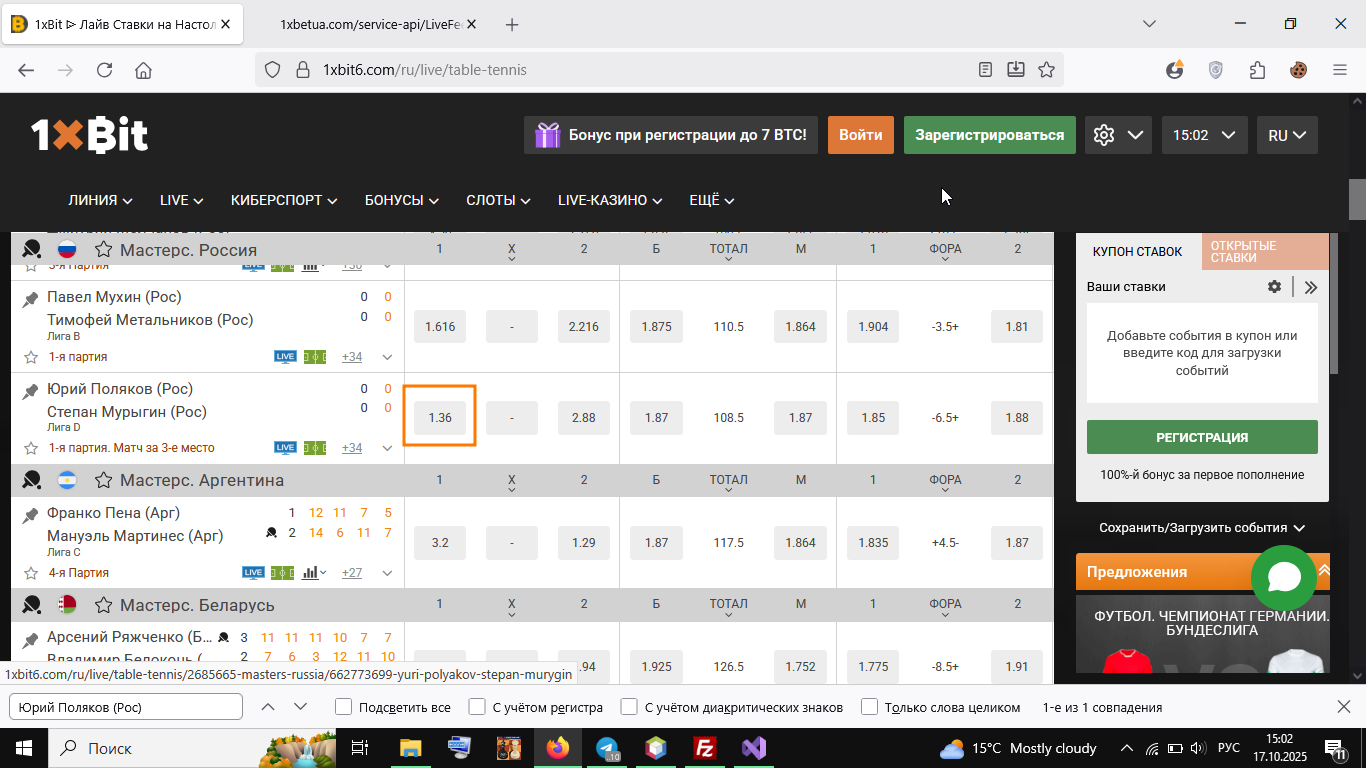Image resolution: width=1366 pixels, height=768 pixels.
Task: Expand markets for Франко Пена match
Action: [x=387, y=573]
